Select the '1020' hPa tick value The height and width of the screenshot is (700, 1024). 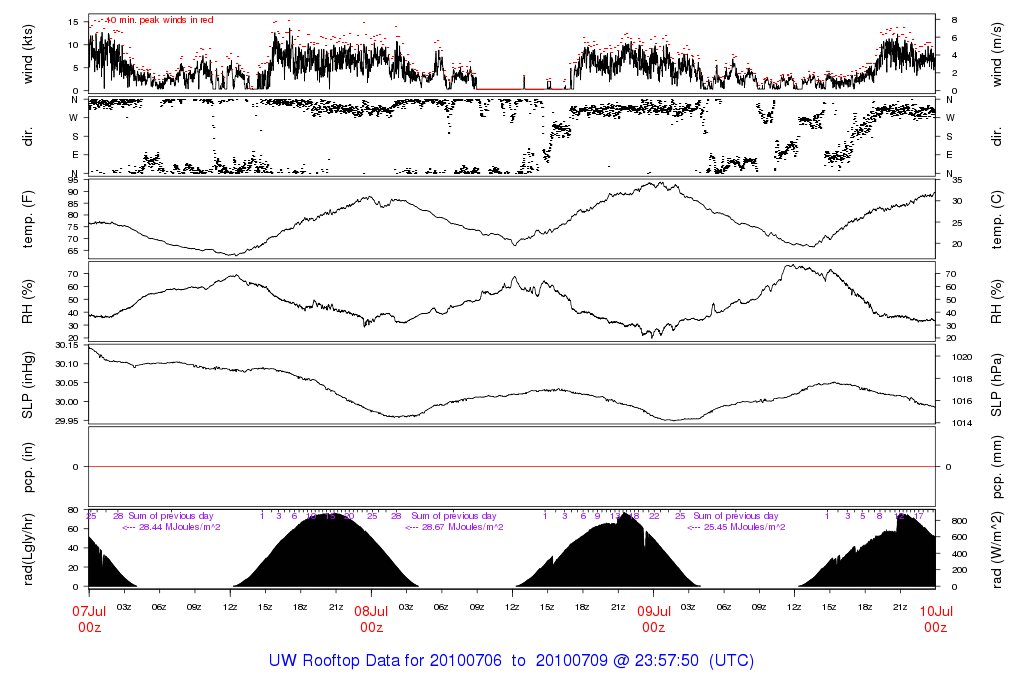pyautogui.click(x=963, y=357)
